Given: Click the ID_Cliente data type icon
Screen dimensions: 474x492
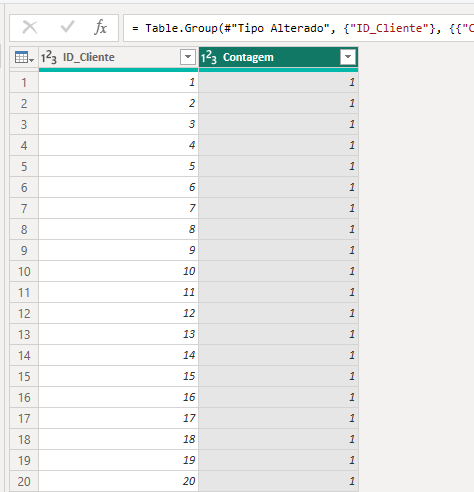Looking at the screenshot, I should pyautogui.click(x=49, y=57).
